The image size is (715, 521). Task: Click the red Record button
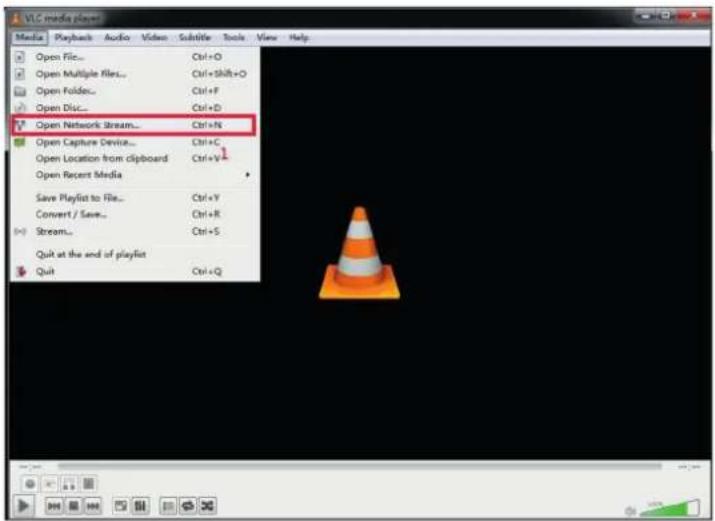pyautogui.click(x=30, y=484)
